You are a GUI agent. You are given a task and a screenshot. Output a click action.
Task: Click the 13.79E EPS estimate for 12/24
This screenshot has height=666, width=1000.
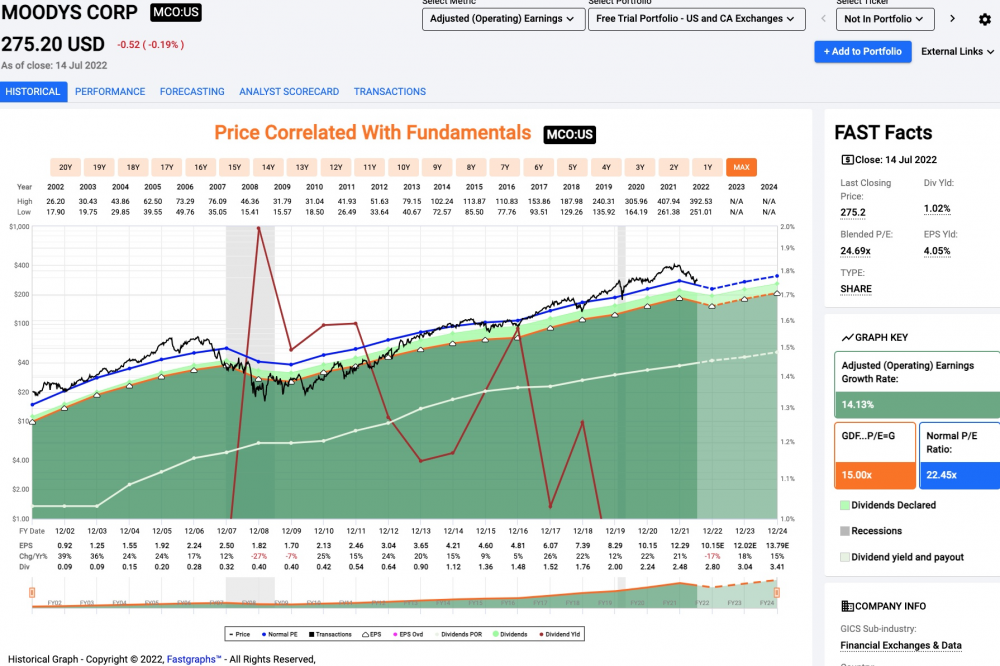tap(777, 546)
